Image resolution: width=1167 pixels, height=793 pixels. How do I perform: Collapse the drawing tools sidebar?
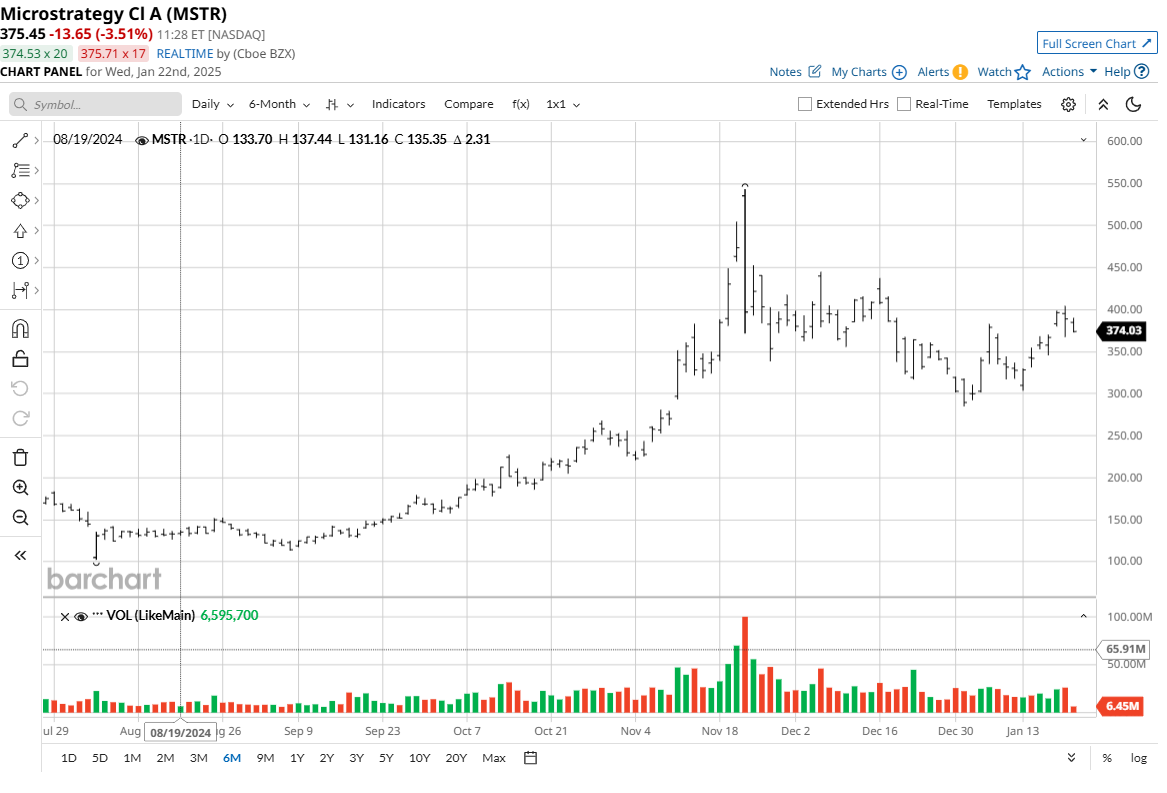tap(20, 555)
